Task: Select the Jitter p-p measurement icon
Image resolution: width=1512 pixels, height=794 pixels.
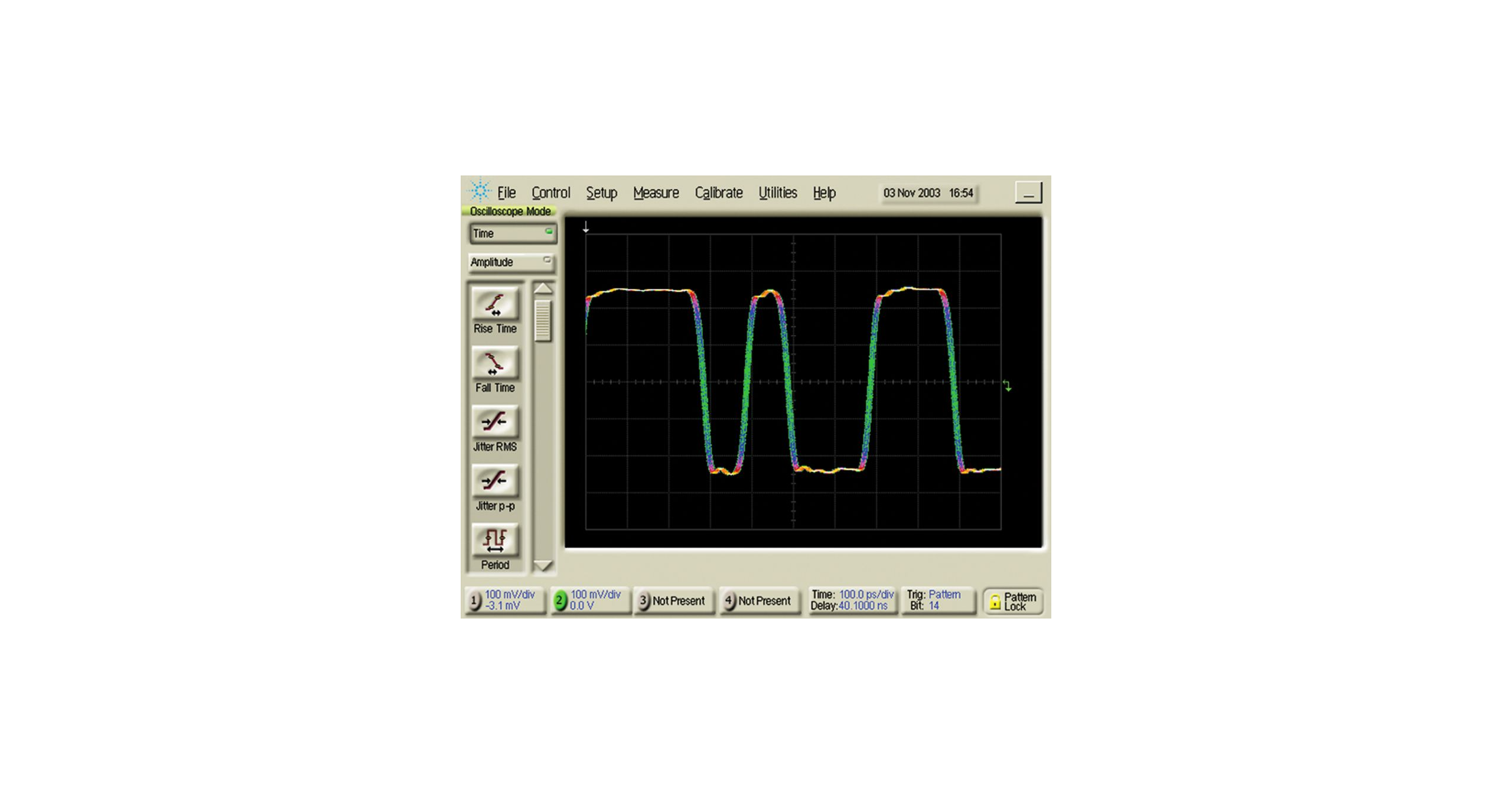Action: (x=495, y=481)
